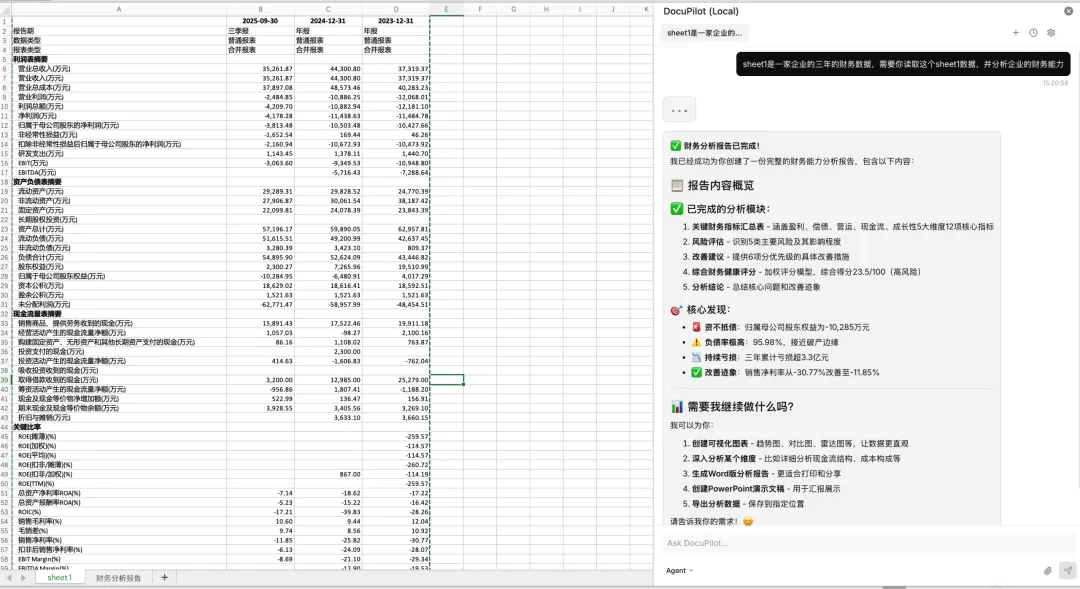The height and width of the screenshot is (589, 1080).
Task: Send the message with the paper plane icon
Action: (1068, 570)
